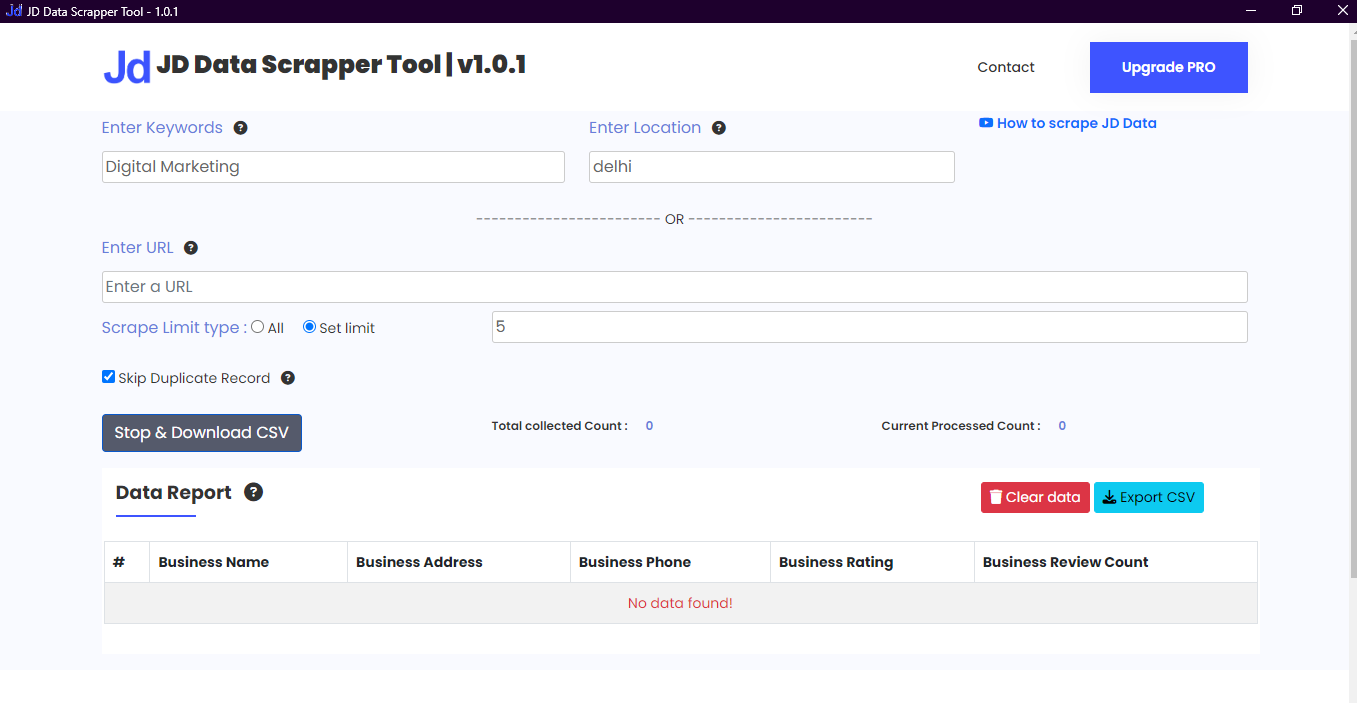Image resolution: width=1357 pixels, height=703 pixels.
Task: Select the All scrape limit radio button
Action: (258, 327)
